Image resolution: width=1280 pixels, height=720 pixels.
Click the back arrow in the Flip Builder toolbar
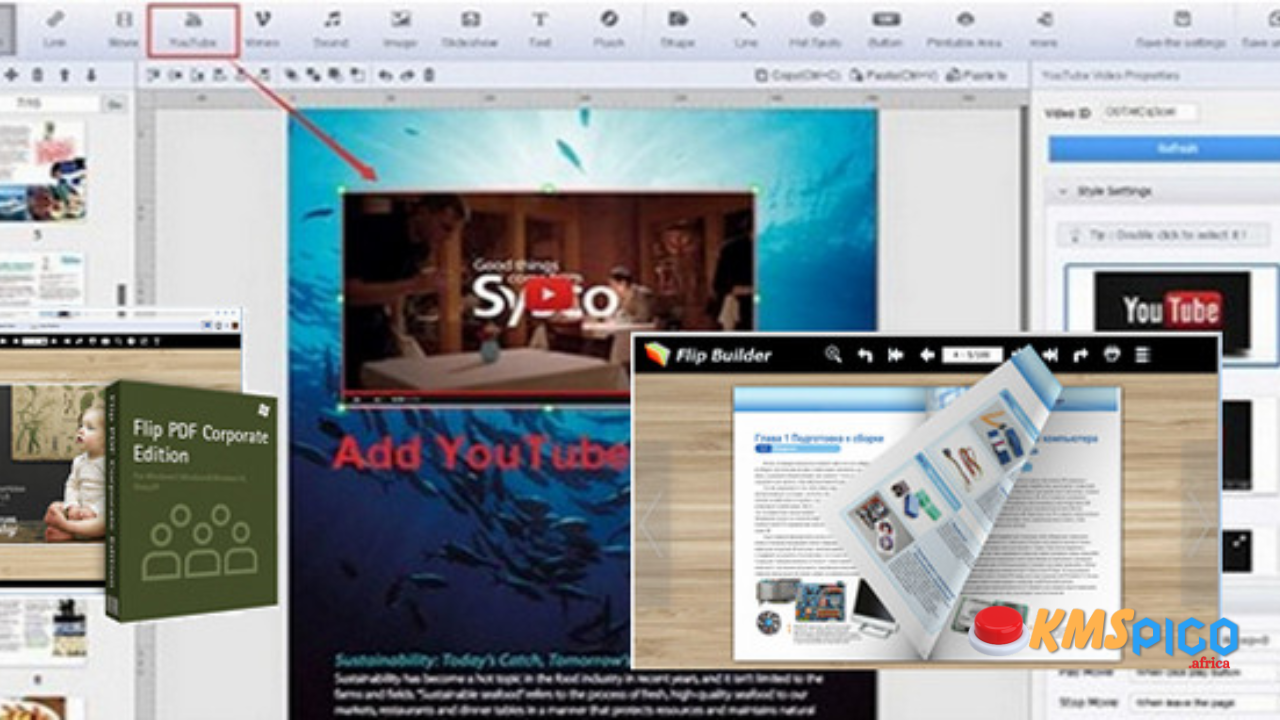coord(865,355)
